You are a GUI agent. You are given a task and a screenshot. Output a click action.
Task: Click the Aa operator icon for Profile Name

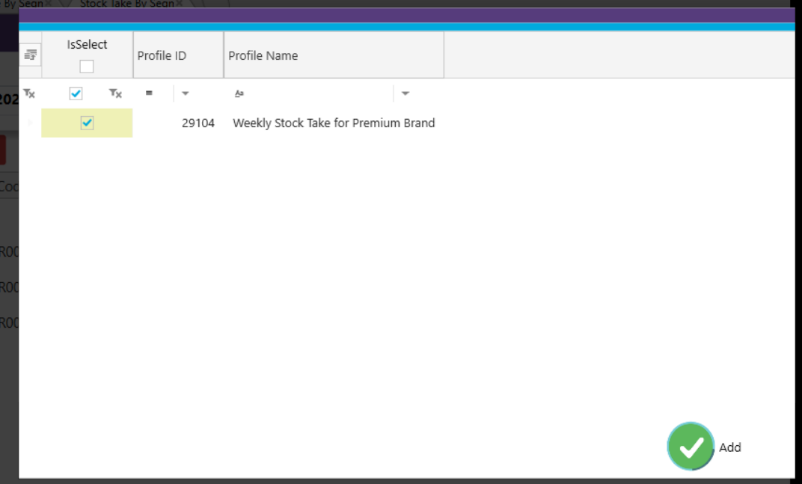[x=239, y=93]
